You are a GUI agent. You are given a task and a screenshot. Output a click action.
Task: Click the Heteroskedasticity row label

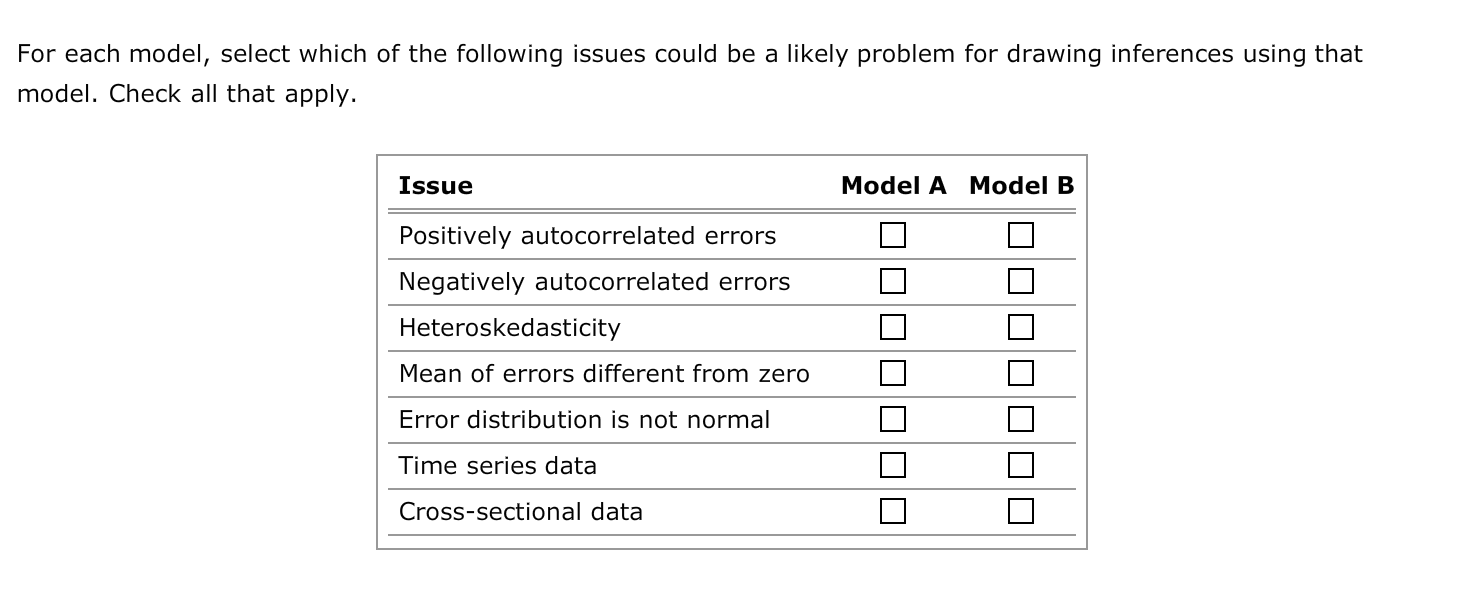pyautogui.click(x=510, y=327)
